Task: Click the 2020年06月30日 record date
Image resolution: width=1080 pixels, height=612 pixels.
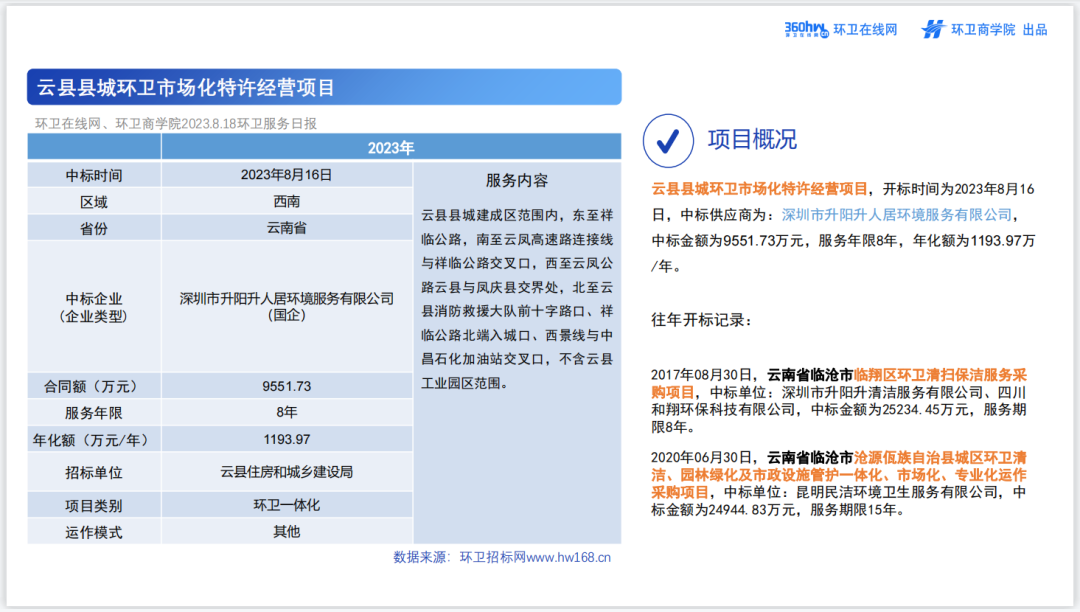Action: coord(700,457)
